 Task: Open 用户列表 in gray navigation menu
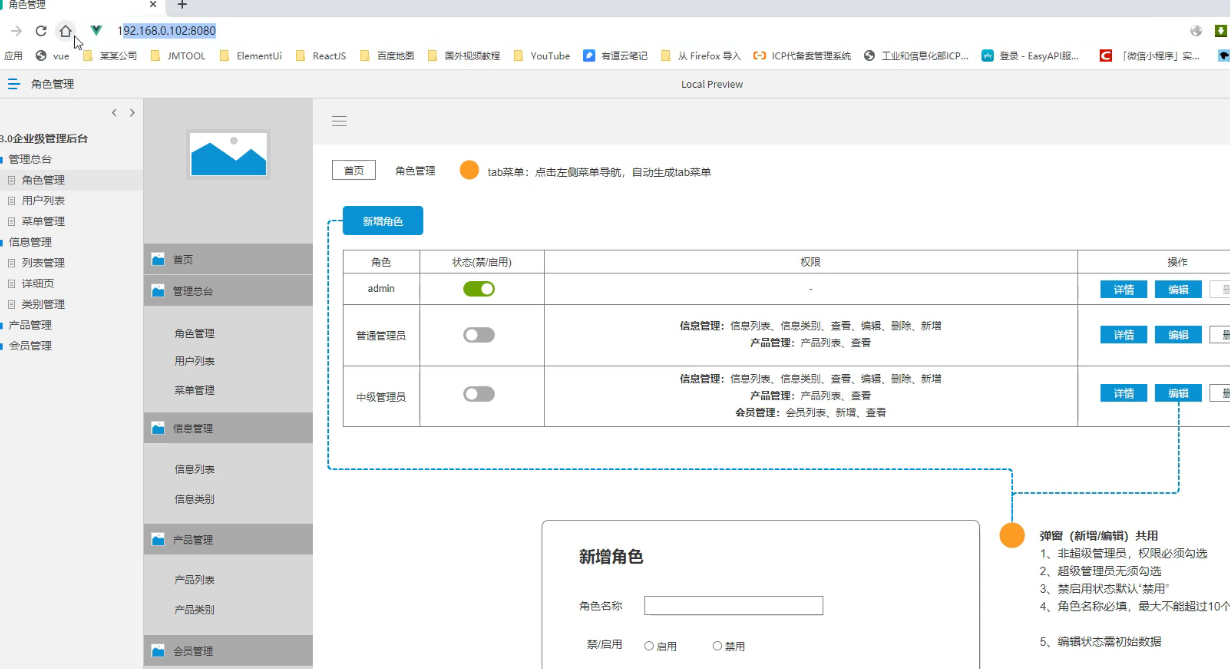point(195,361)
